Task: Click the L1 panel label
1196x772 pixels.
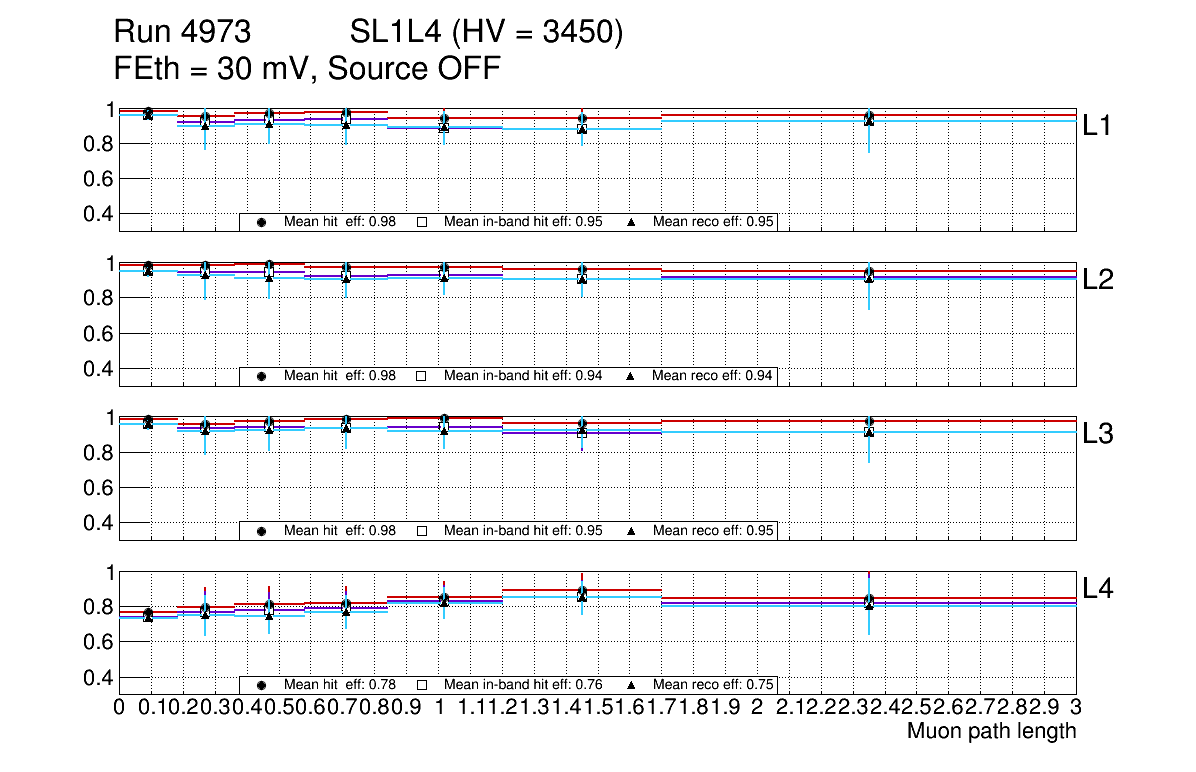Action: (x=1099, y=126)
